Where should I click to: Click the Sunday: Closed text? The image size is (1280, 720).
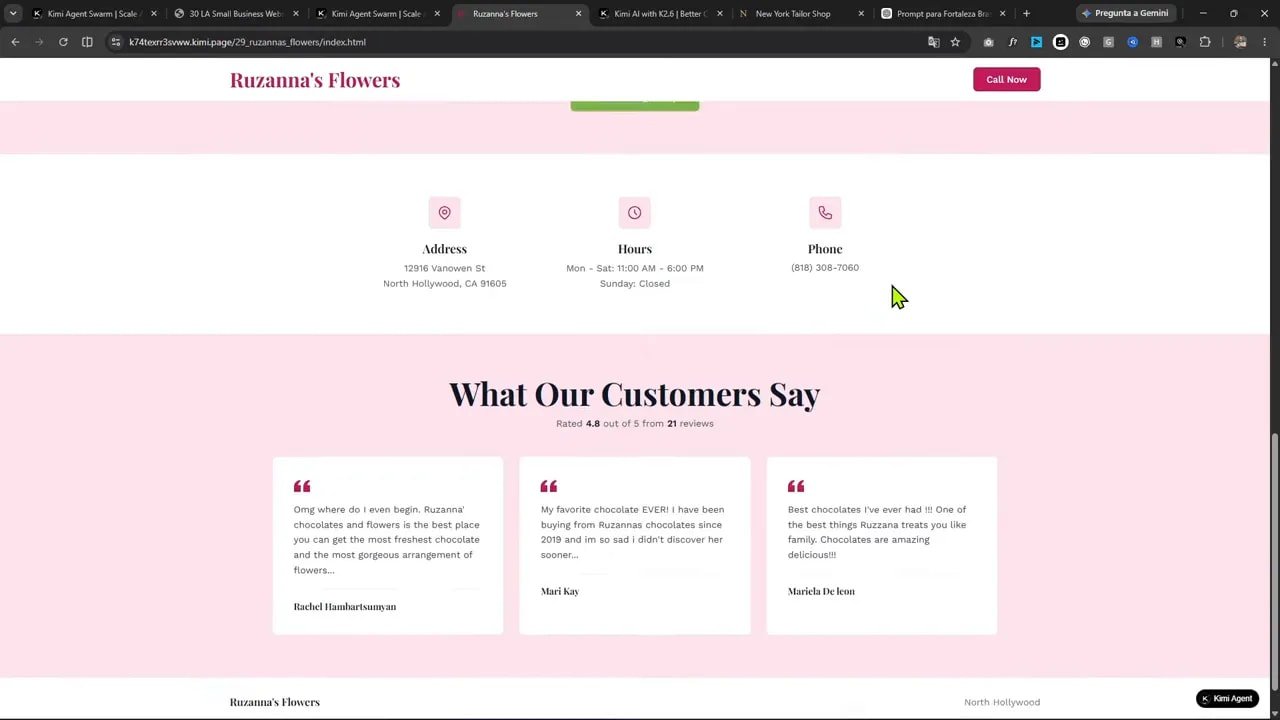[x=635, y=284]
